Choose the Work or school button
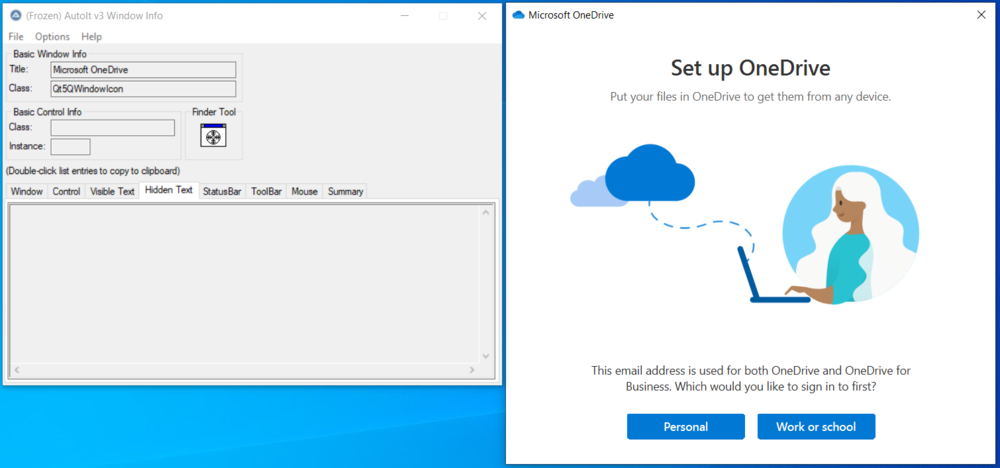Screen dimensions: 1000x468 coord(816,427)
